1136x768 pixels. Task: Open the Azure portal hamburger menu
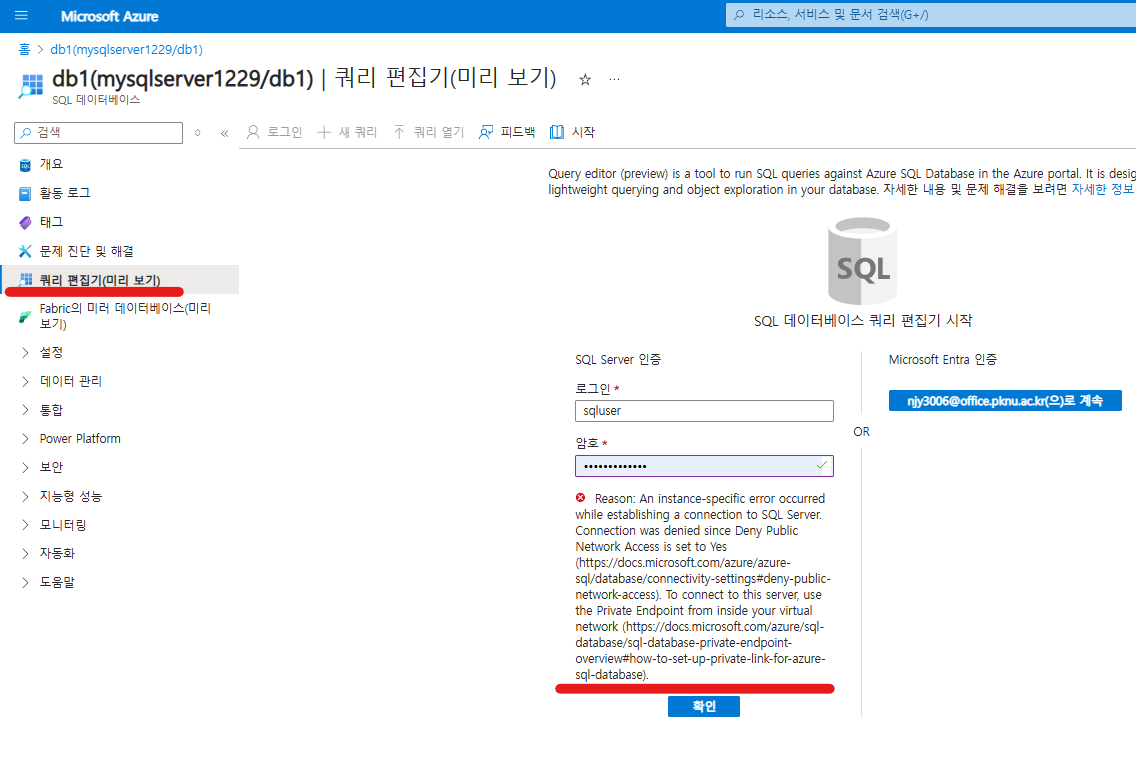(x=21, y=15)
